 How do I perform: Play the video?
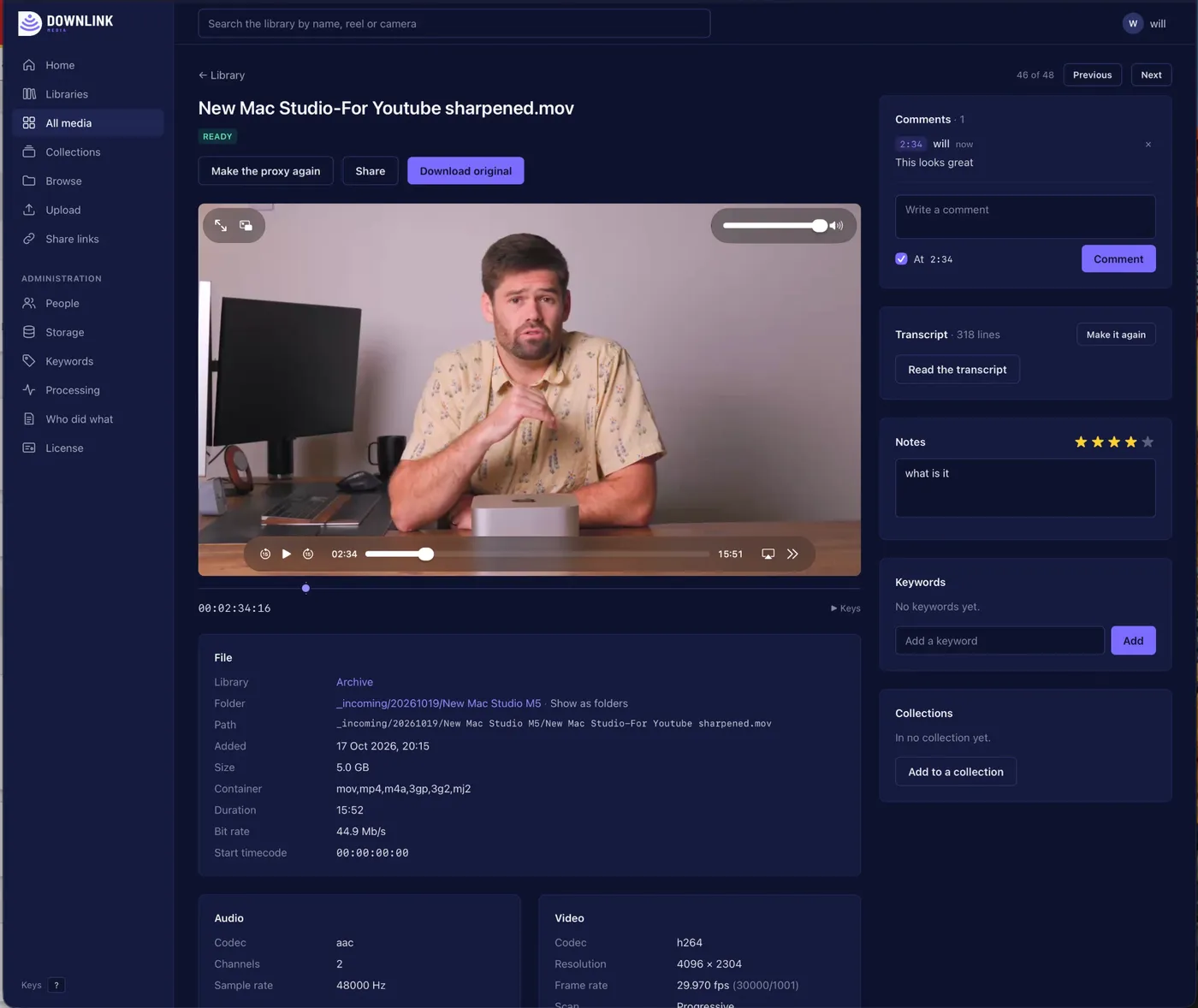tap(287, 554)
